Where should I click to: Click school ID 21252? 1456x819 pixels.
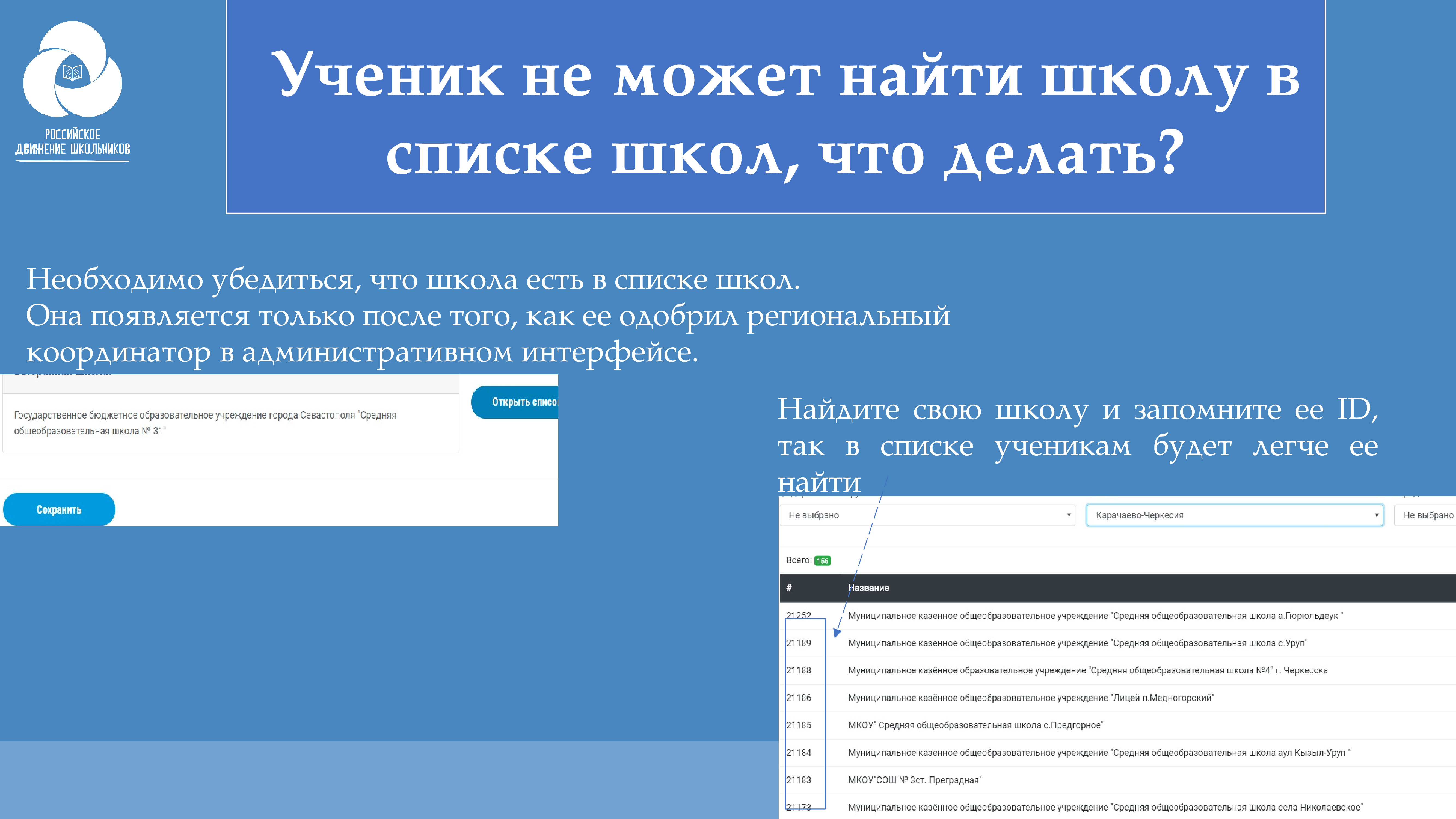click(x=798, y=616)
